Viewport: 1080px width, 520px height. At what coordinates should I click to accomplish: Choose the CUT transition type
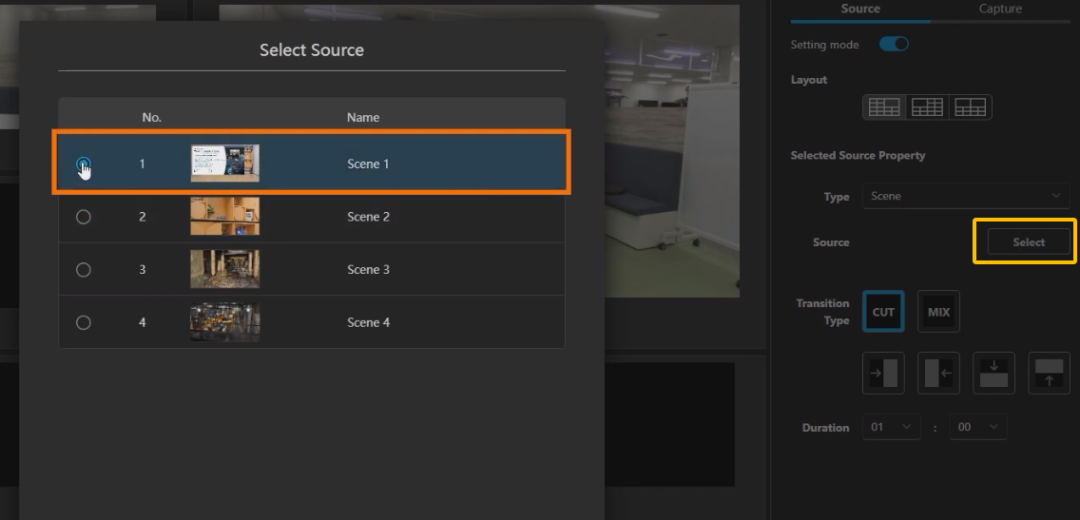[883, 311]
